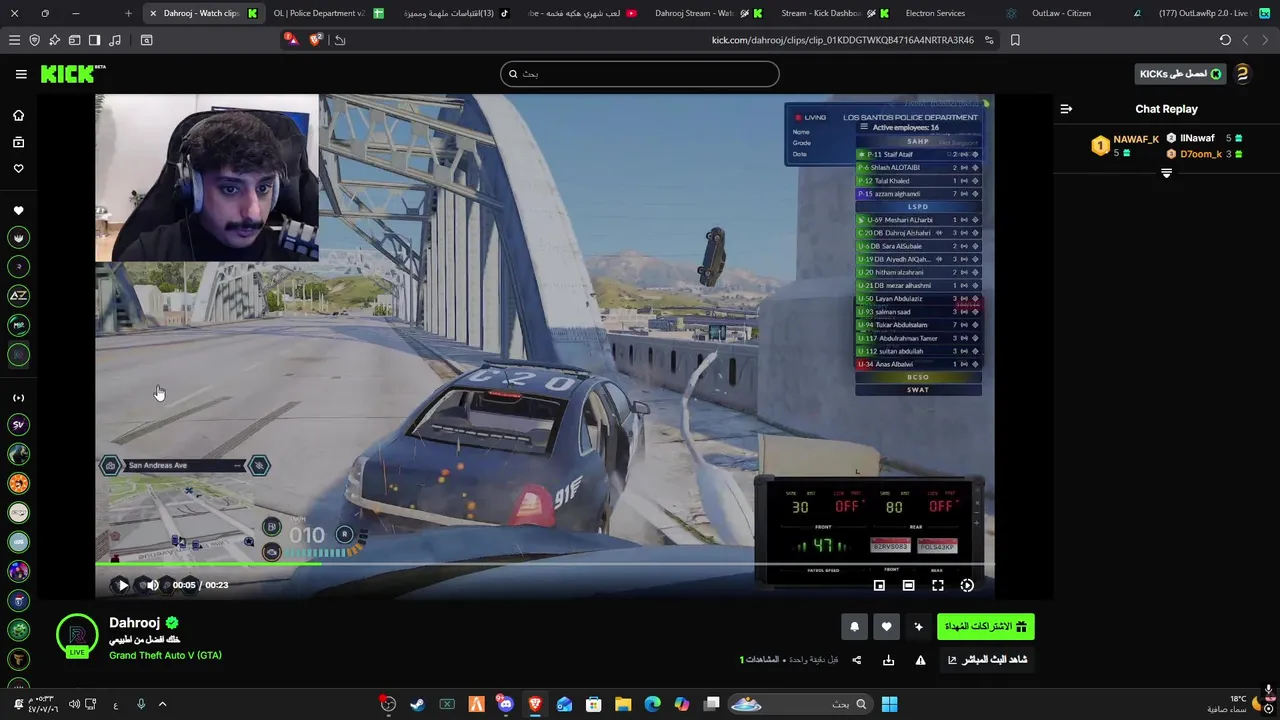Toggle the Brave sidebar panel icon
The width and height of the screenshot is (1280, 720).
(x=94, y=40)
